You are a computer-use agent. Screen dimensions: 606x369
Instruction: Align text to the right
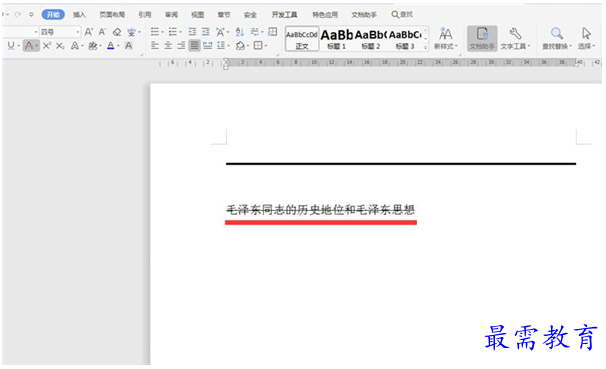[x=181, y=46]
